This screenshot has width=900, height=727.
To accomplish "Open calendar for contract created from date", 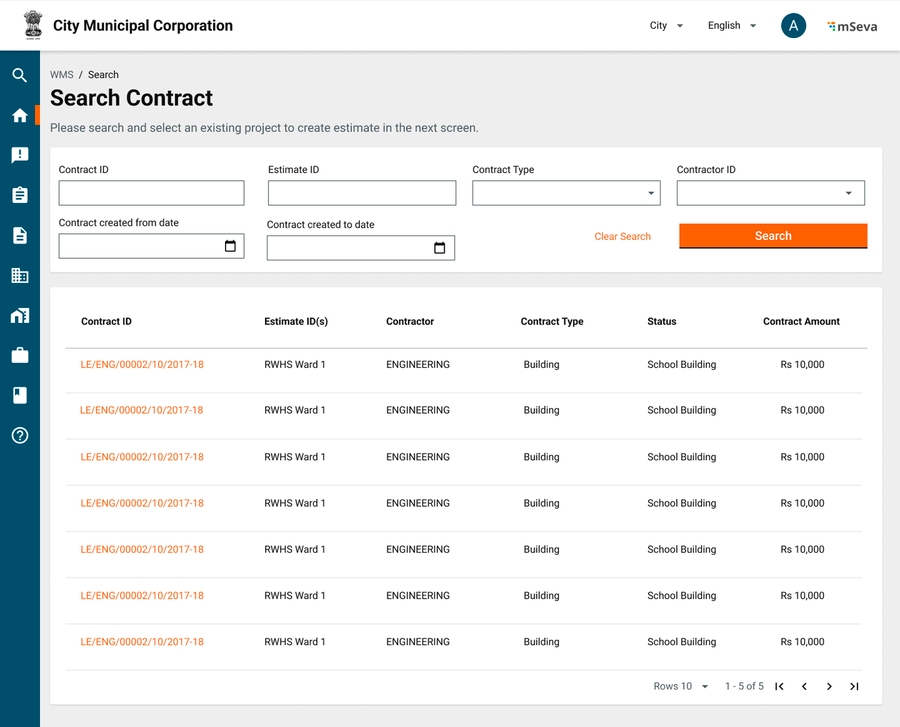I will tap(230, 246).
